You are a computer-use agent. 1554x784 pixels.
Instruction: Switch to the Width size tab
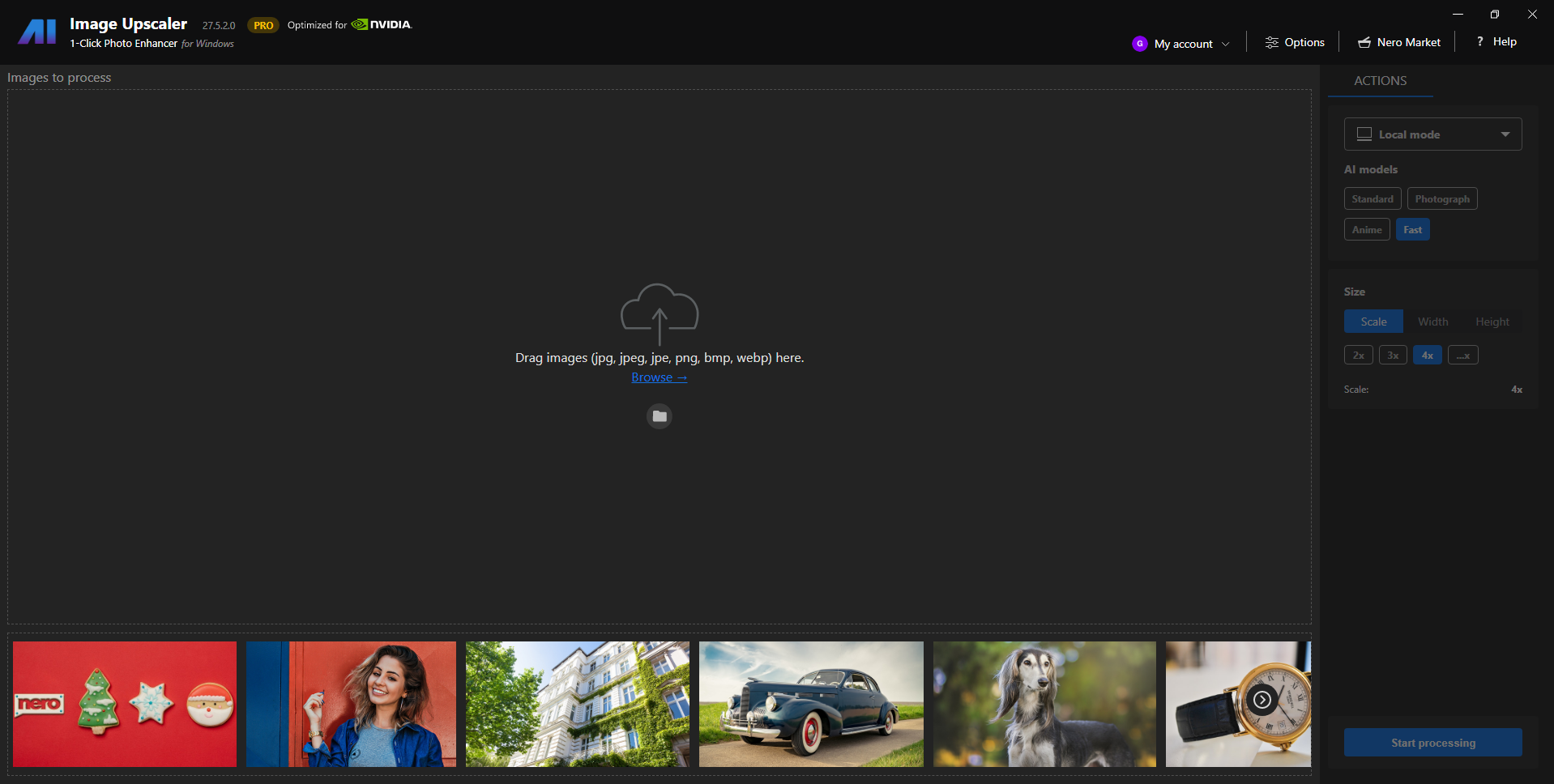tap(1432, 322)
